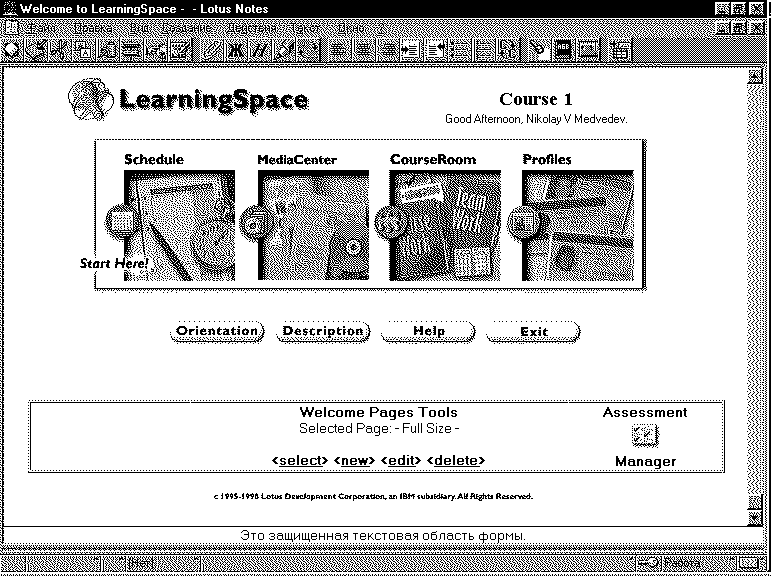Screen dimensions: 771x576
Task: Click the round MediaCenter icon
Action: (255, 221)
